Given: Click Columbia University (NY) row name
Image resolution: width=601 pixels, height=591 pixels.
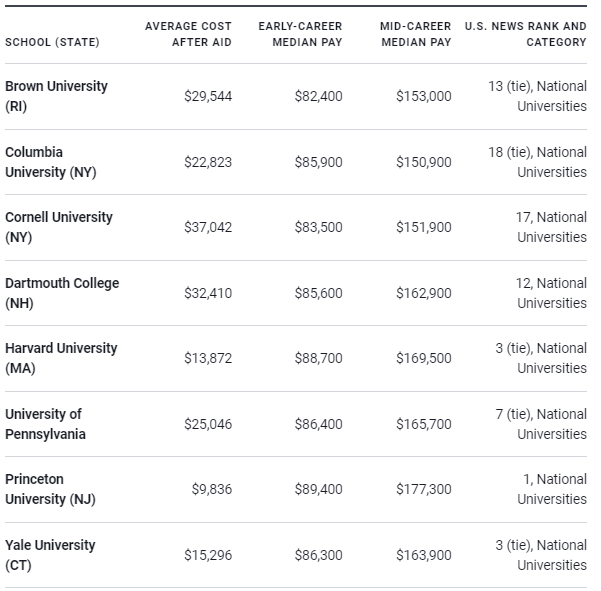Looking at the screenshot, I should click(50, 162).
